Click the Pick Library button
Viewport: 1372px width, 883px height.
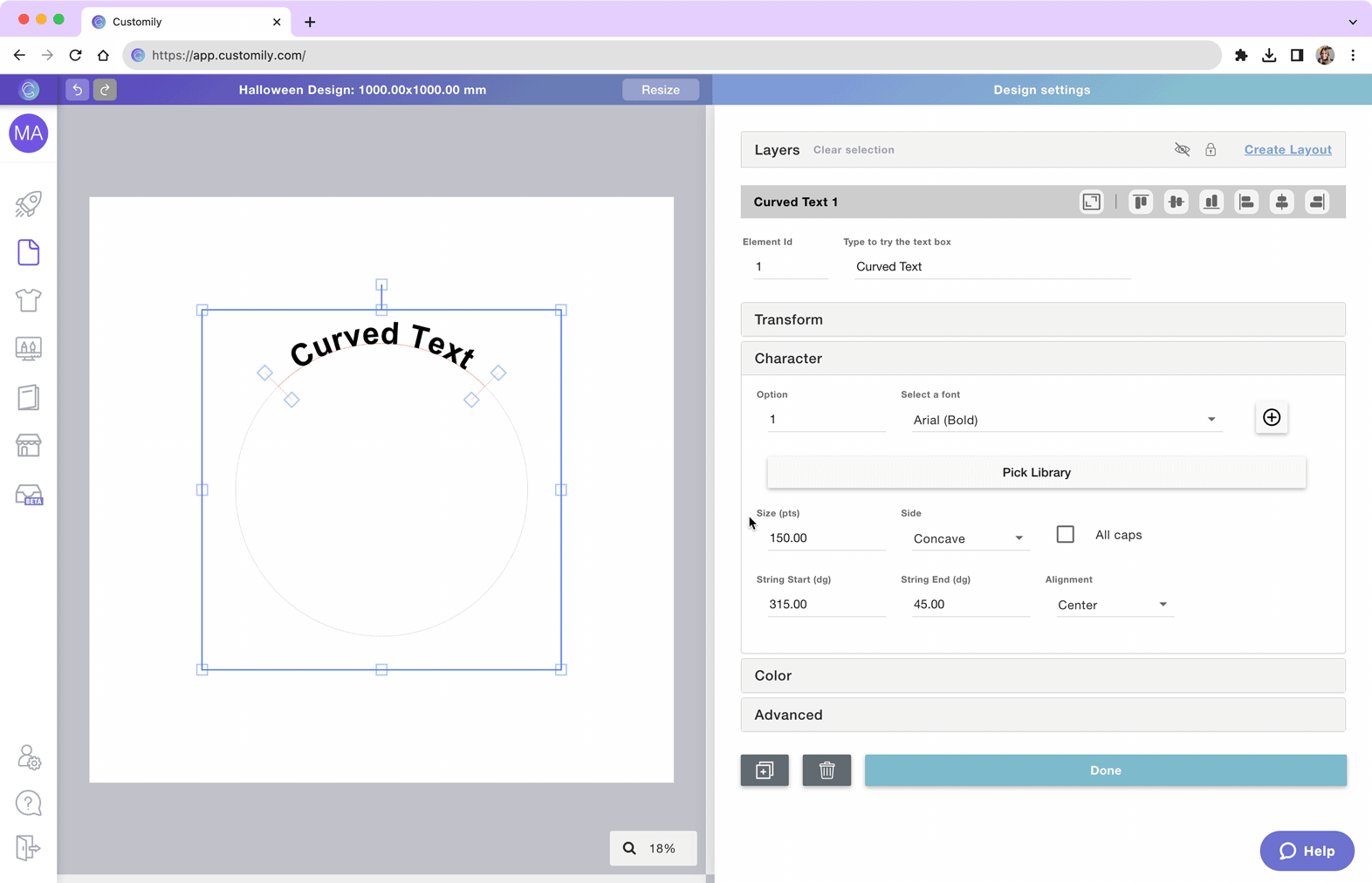click(x=1036, y=472)
